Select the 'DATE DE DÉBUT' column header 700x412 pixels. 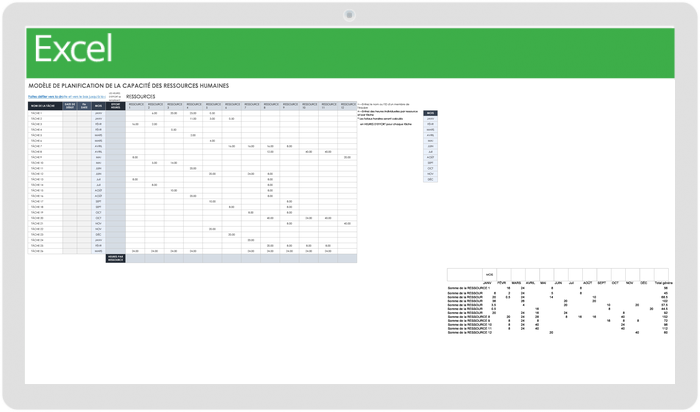pos(70,106)
